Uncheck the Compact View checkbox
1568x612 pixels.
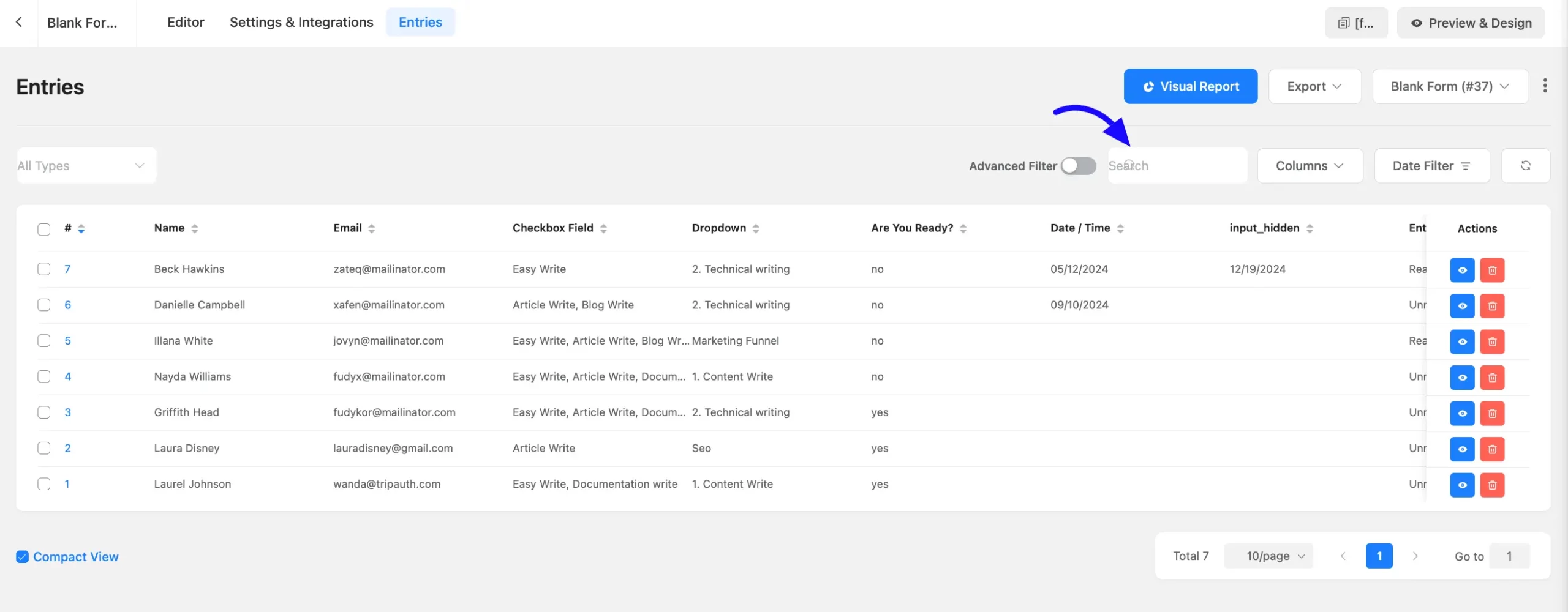(x=22, y=557)
